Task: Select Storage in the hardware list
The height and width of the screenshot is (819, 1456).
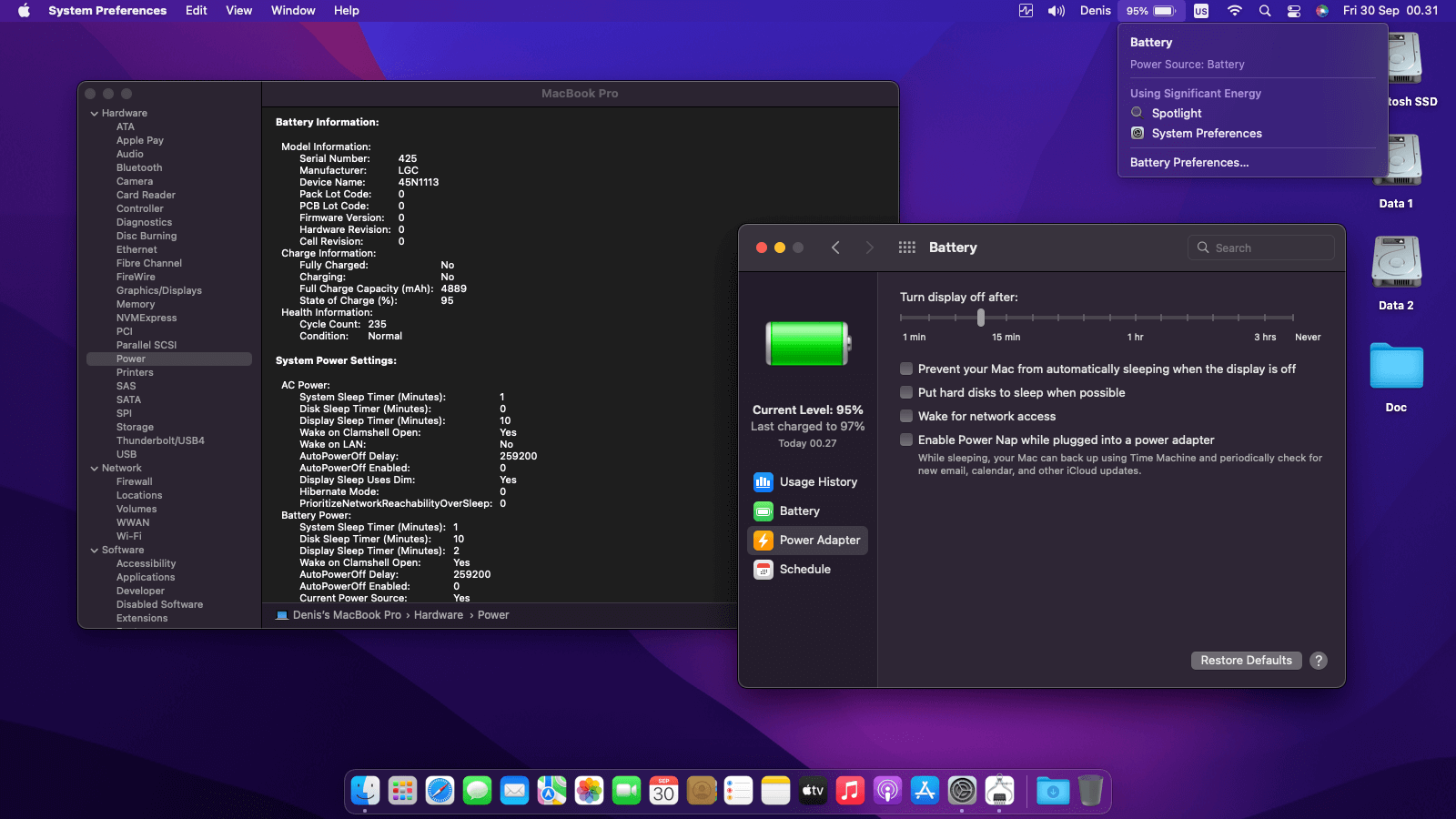Action: 135,428
